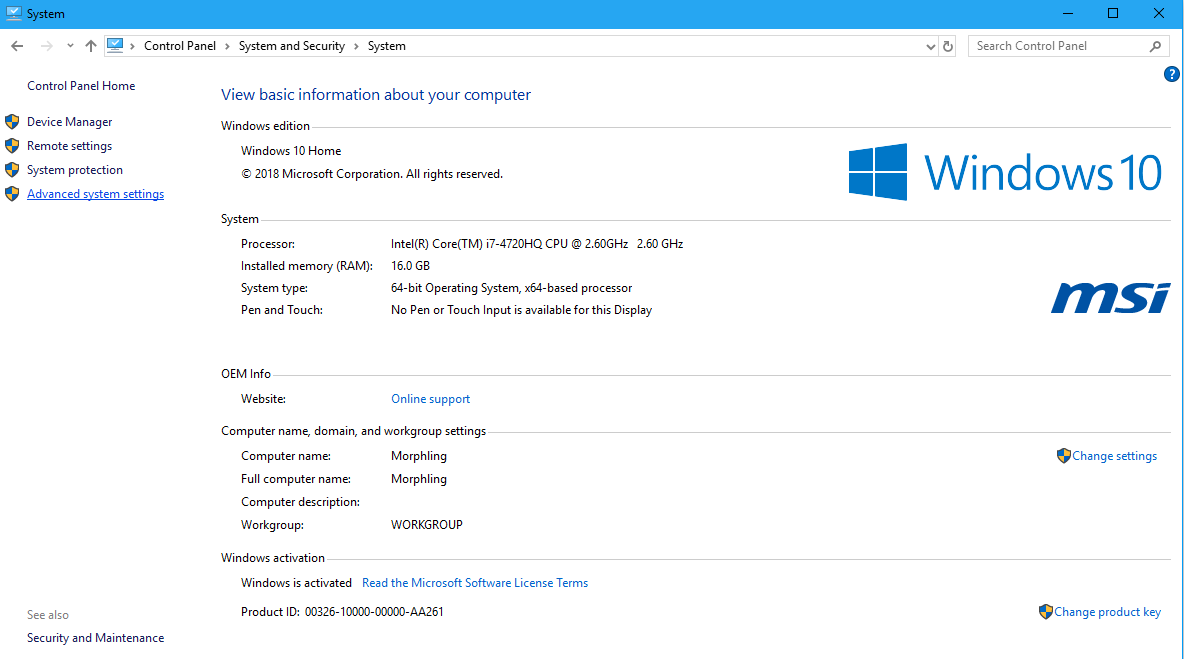Minimize the System window
This screenshot has height=659, width=1184.
click(x=1068, y=14)
